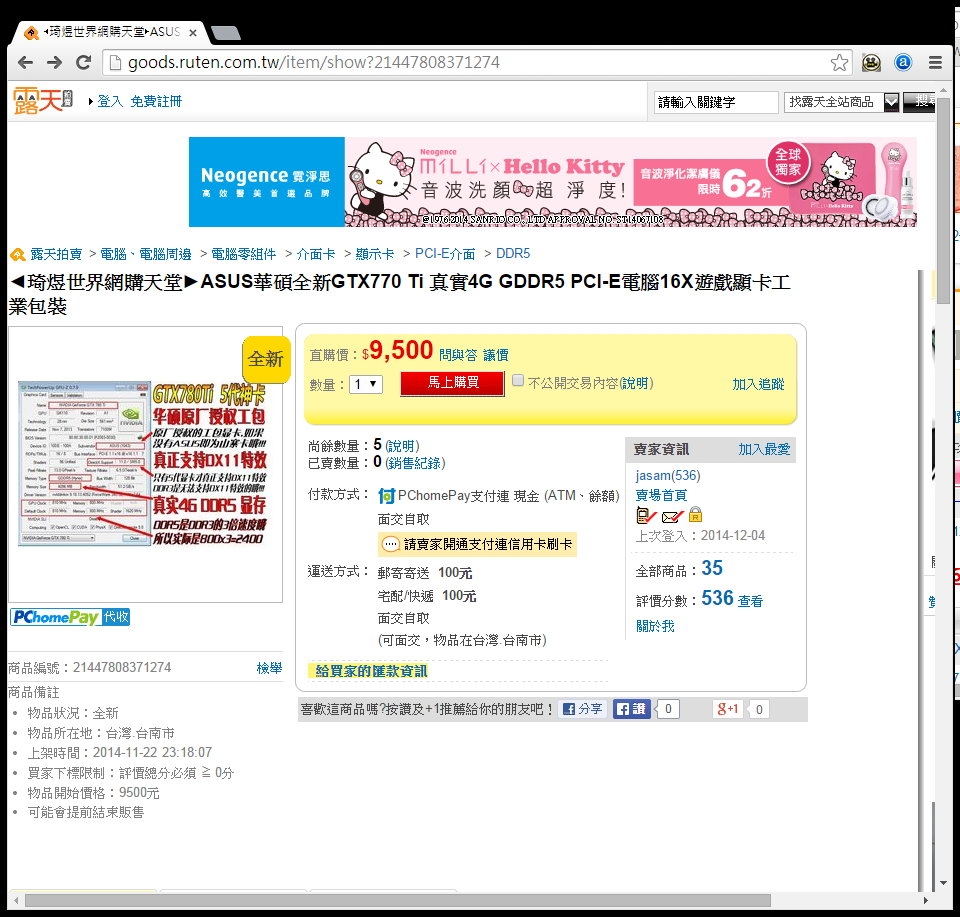Open the Chrome menu (hamburger icon)

pos(935,62)
